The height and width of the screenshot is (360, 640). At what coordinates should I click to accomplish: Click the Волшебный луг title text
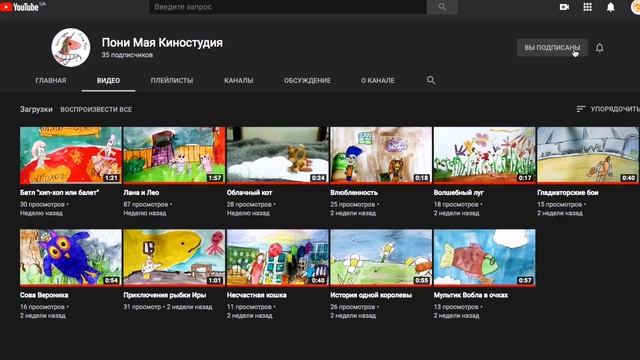pos(458,193)
